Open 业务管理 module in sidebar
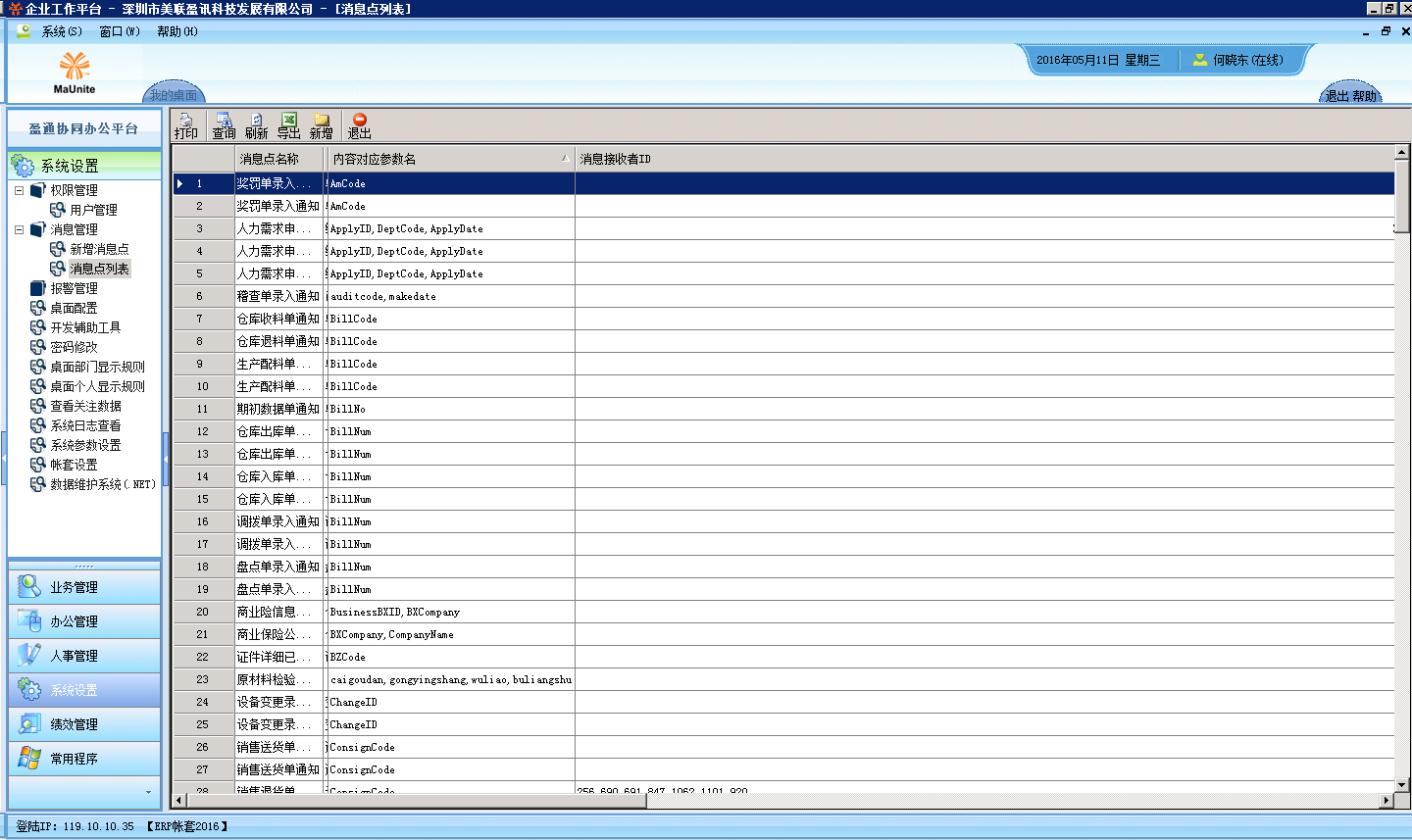Screen dimensions: 1412x840 click(84, 587)
